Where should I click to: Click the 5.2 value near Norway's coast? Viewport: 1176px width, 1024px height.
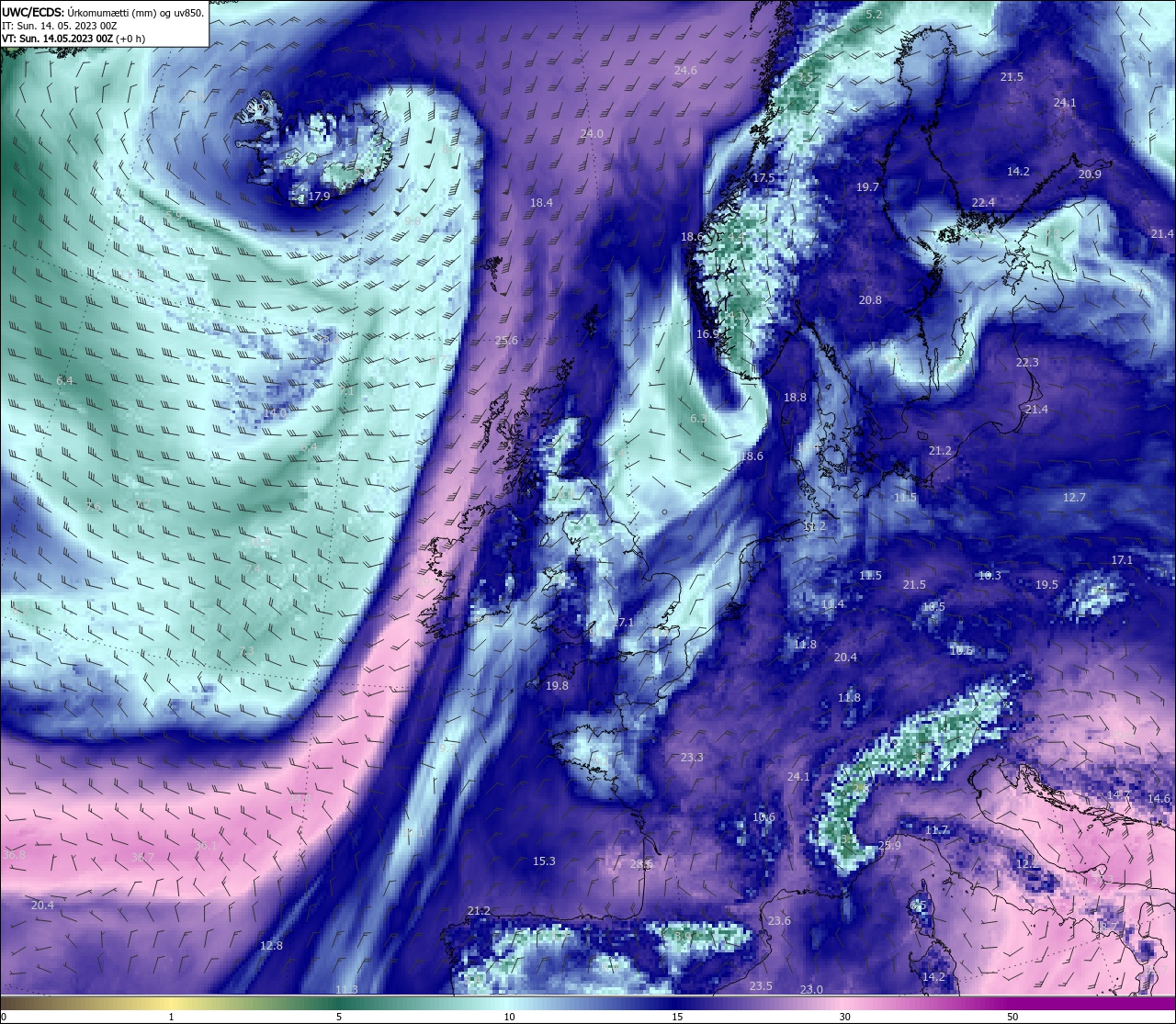tap(874, 15)
